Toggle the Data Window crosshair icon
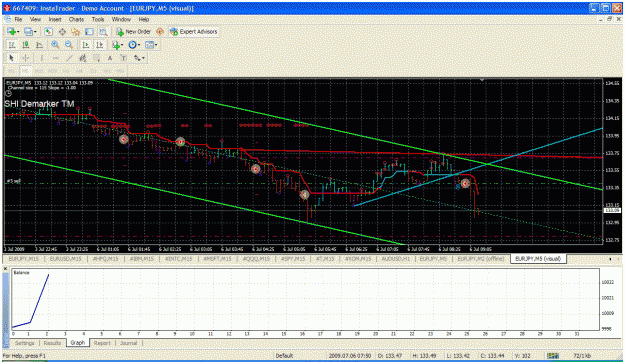The image size is (625, 362). point(62,31)
